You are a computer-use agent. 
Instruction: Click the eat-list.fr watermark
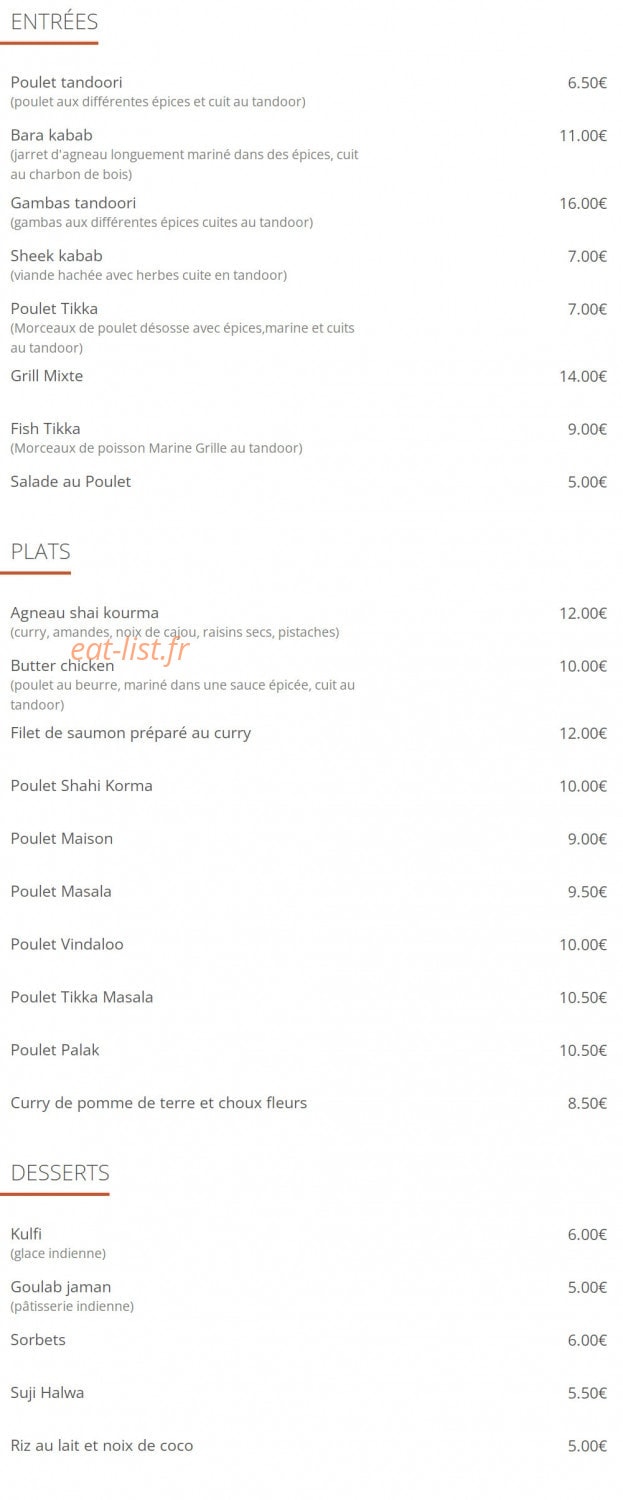click(130, 651)
